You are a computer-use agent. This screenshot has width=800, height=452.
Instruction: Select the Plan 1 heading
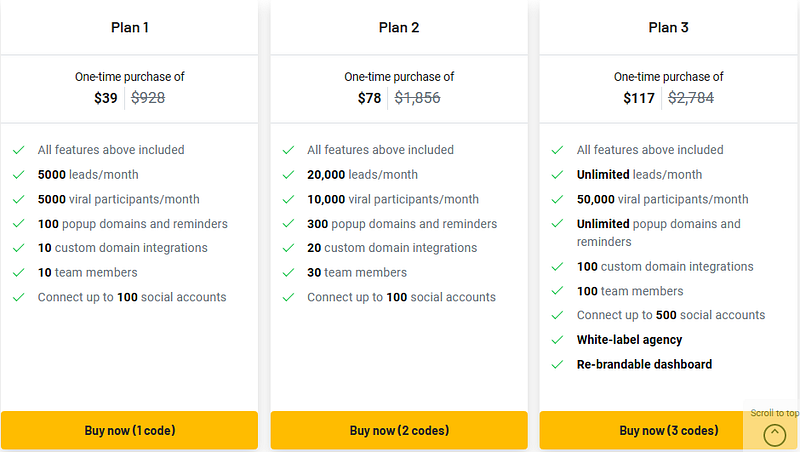pyautogui.click(x=130, y=28)
